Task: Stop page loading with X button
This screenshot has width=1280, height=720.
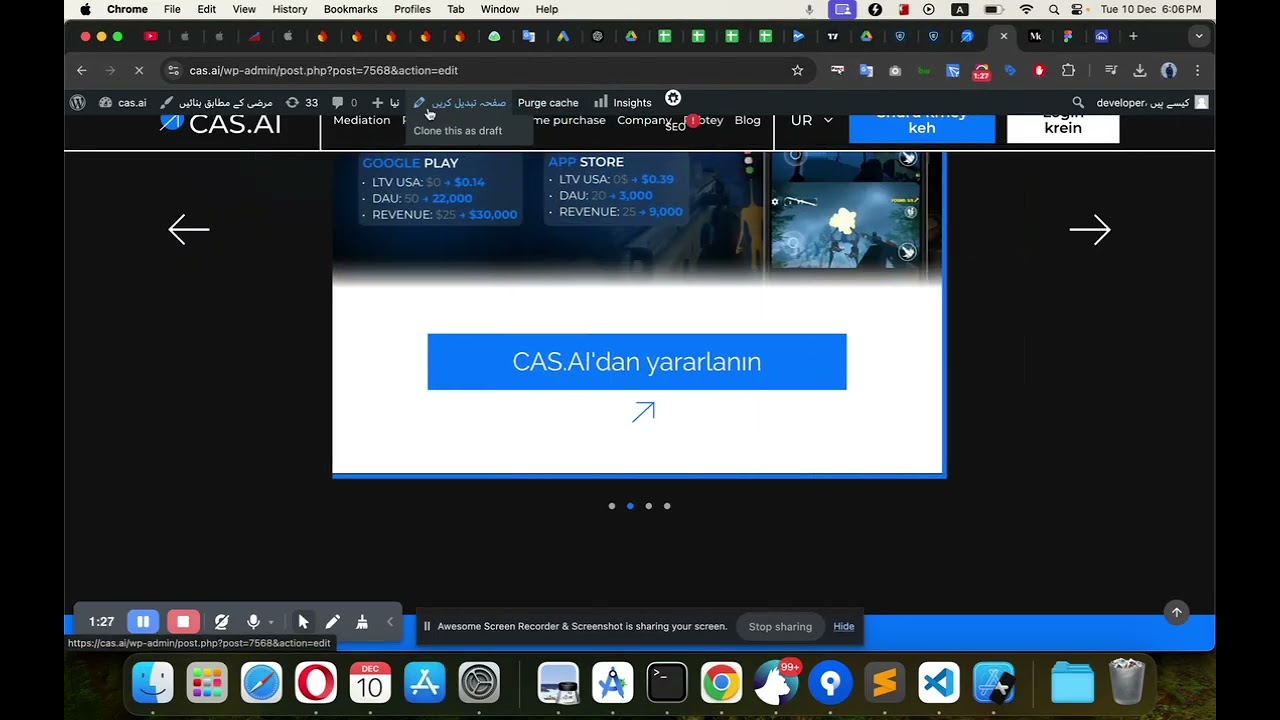Action: click(x=139, y=70)
